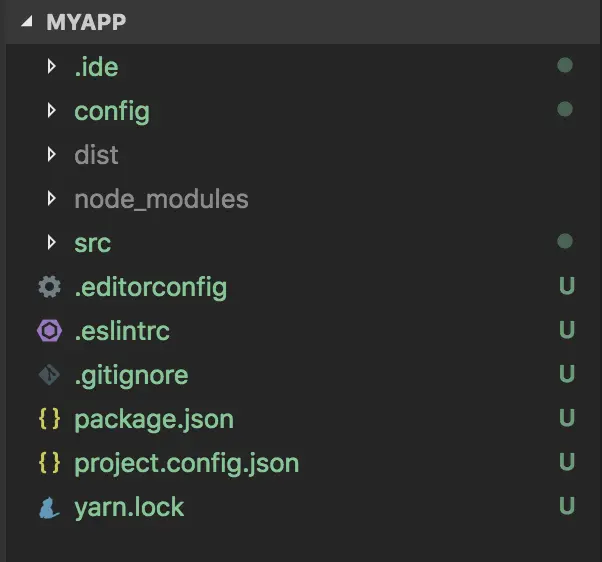
Task: Expand the src folder arrow
Action: point(52,243)
